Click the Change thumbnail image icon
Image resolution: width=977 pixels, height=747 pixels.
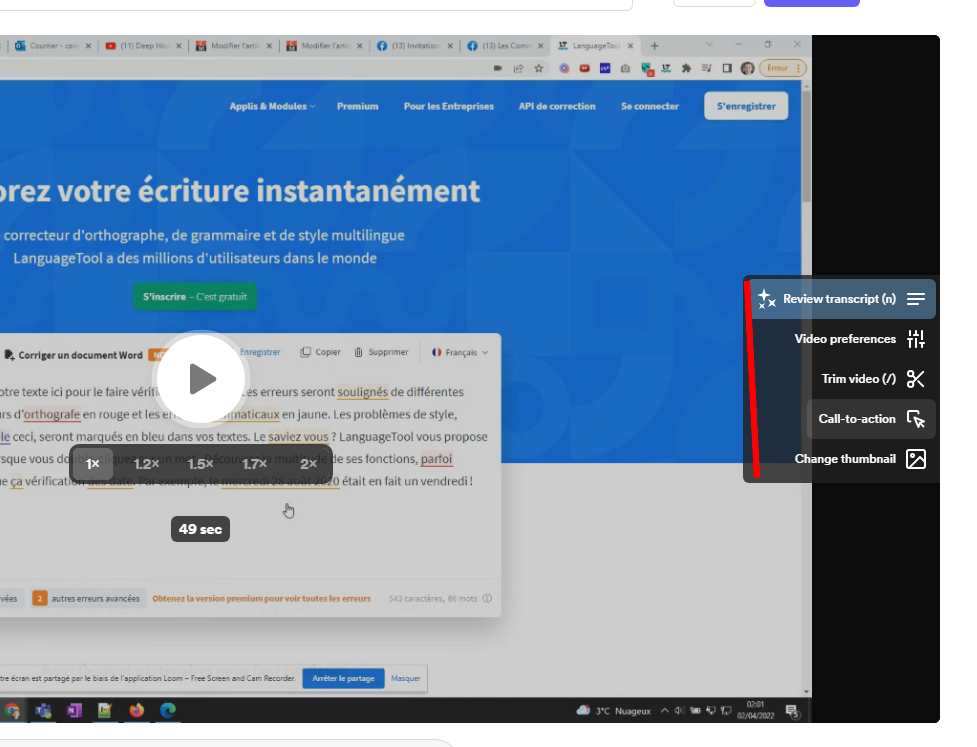coord(916,459)
